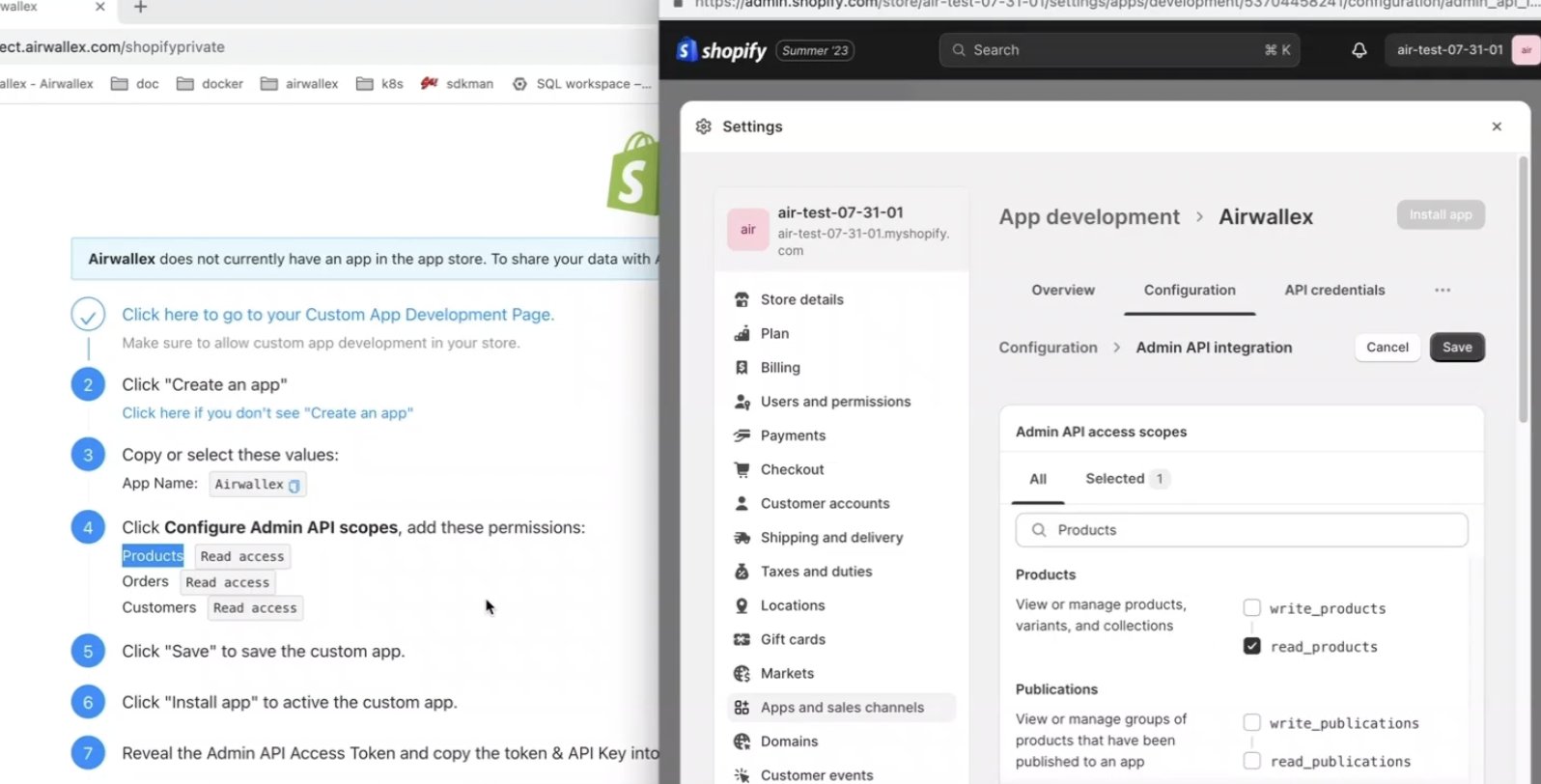Click the Billing icon in settings sidebar
Screen dimensions: 1541x784
click(x=742, y=368)
